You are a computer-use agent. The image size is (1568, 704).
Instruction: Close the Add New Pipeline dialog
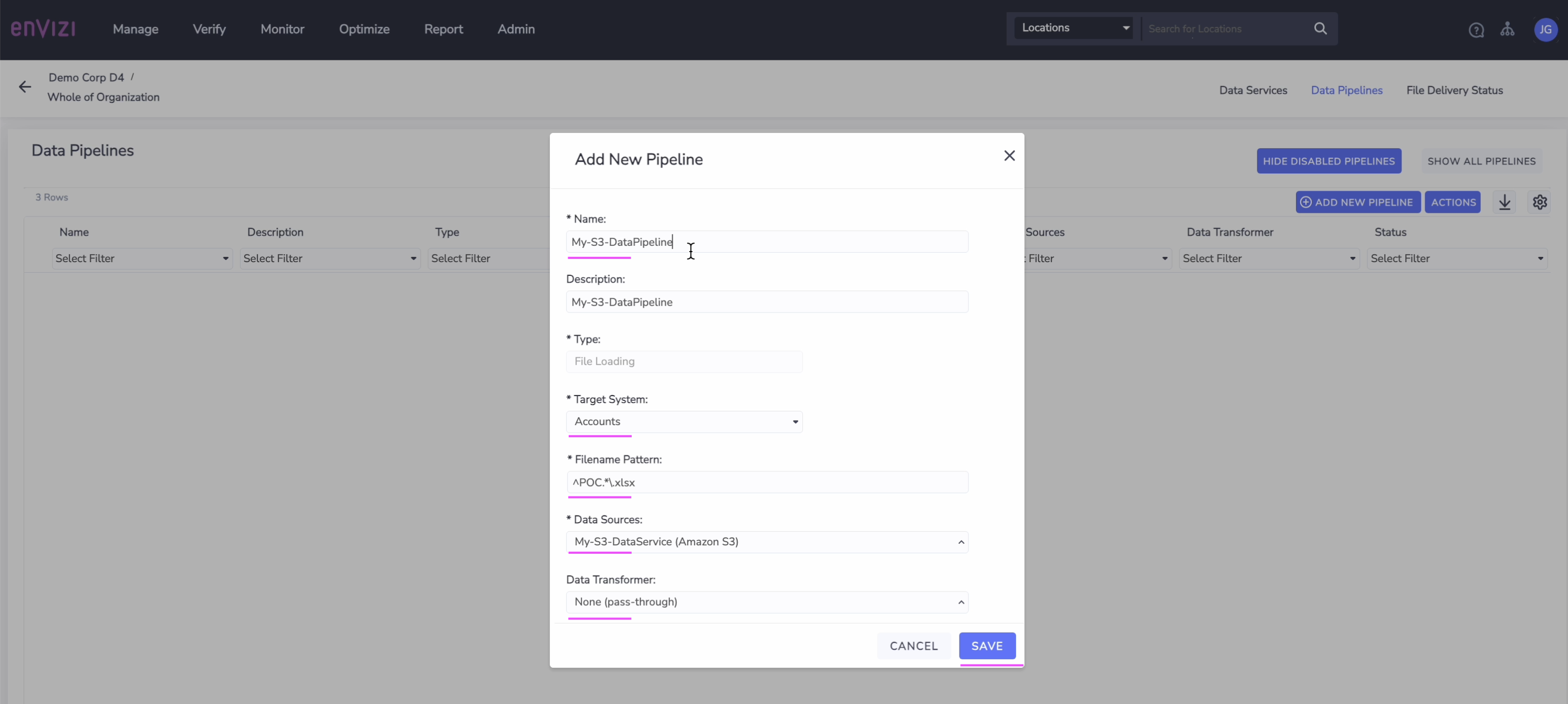1009,156
